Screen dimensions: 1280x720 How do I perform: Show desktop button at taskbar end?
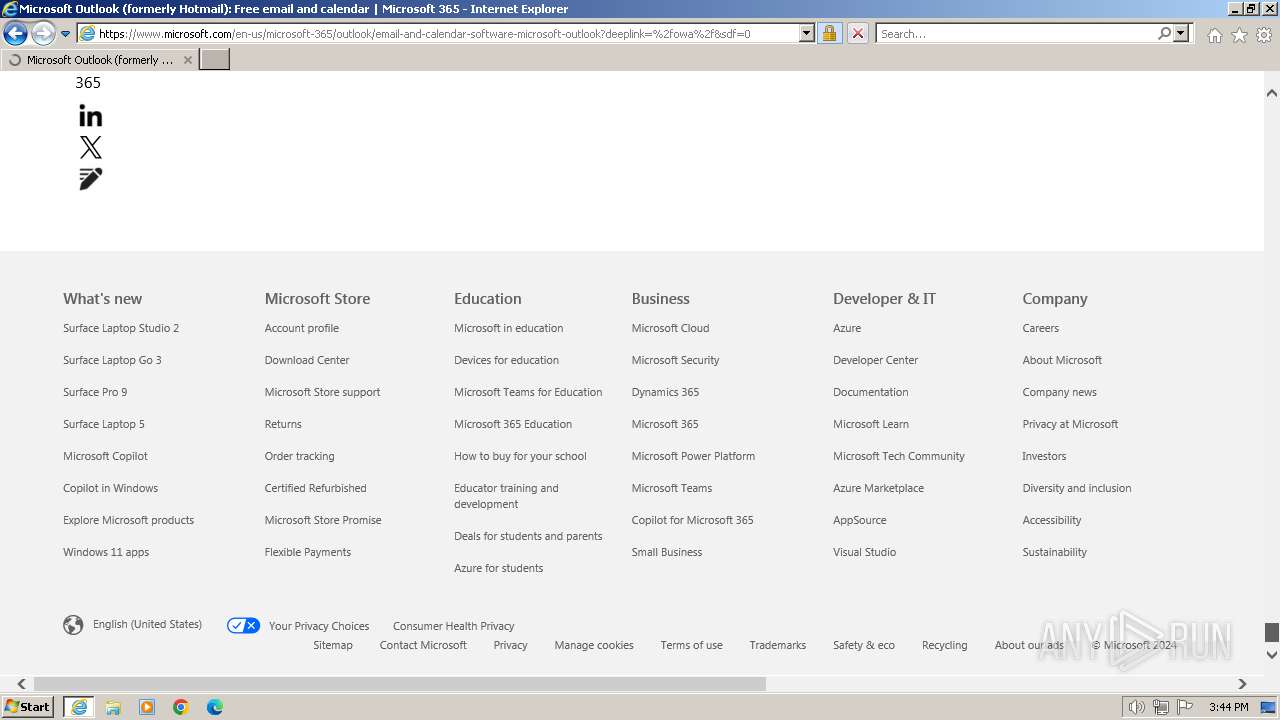tap(1269, 707)
